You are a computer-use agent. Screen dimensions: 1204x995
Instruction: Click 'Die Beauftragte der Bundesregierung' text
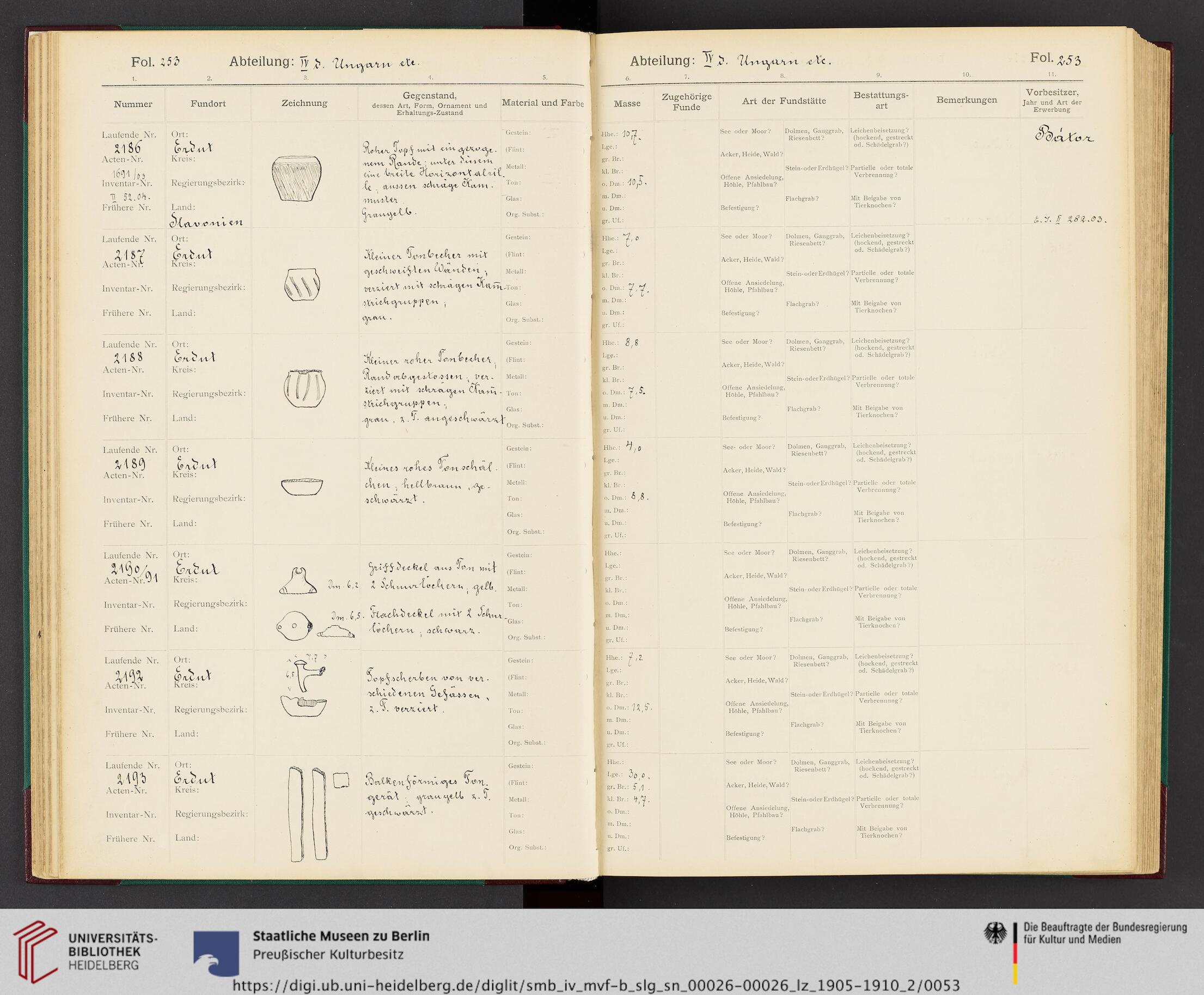point(1104,927)
